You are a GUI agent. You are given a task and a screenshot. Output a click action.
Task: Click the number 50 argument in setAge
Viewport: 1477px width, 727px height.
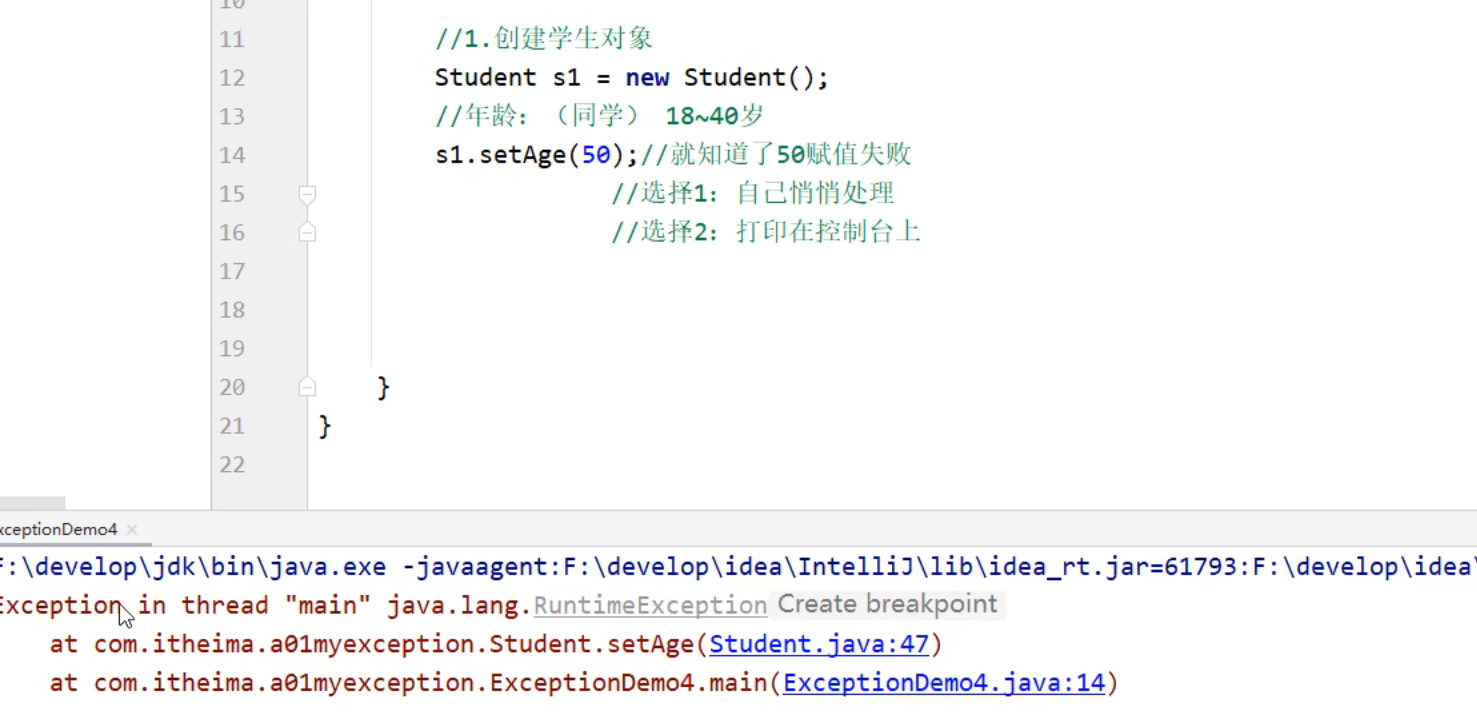pyautogui.click(x=596, y=155)
